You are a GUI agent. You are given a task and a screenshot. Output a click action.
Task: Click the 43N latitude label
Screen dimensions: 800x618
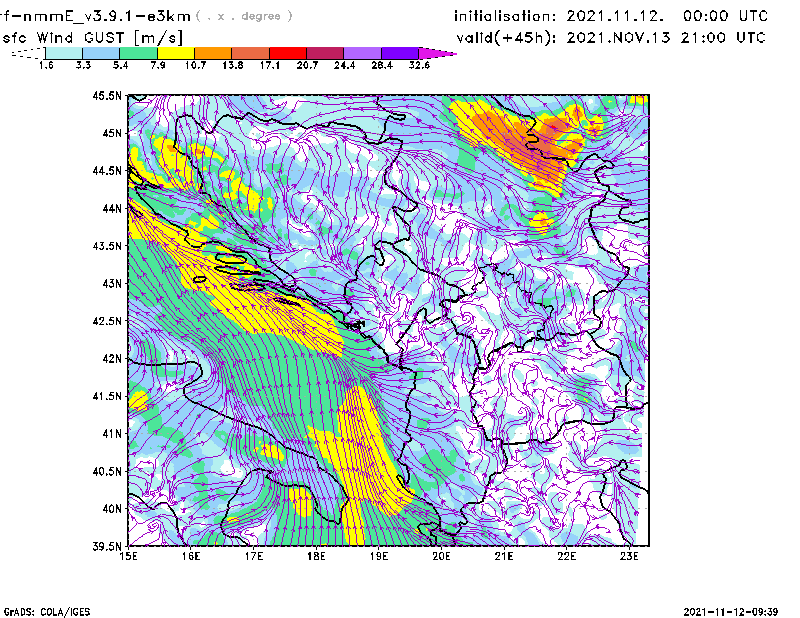(112, 283)
